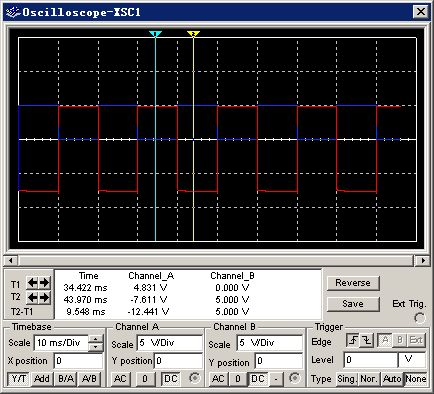Move cursor T2 left with arrow
434x394 pixels.
pos(32,297)
